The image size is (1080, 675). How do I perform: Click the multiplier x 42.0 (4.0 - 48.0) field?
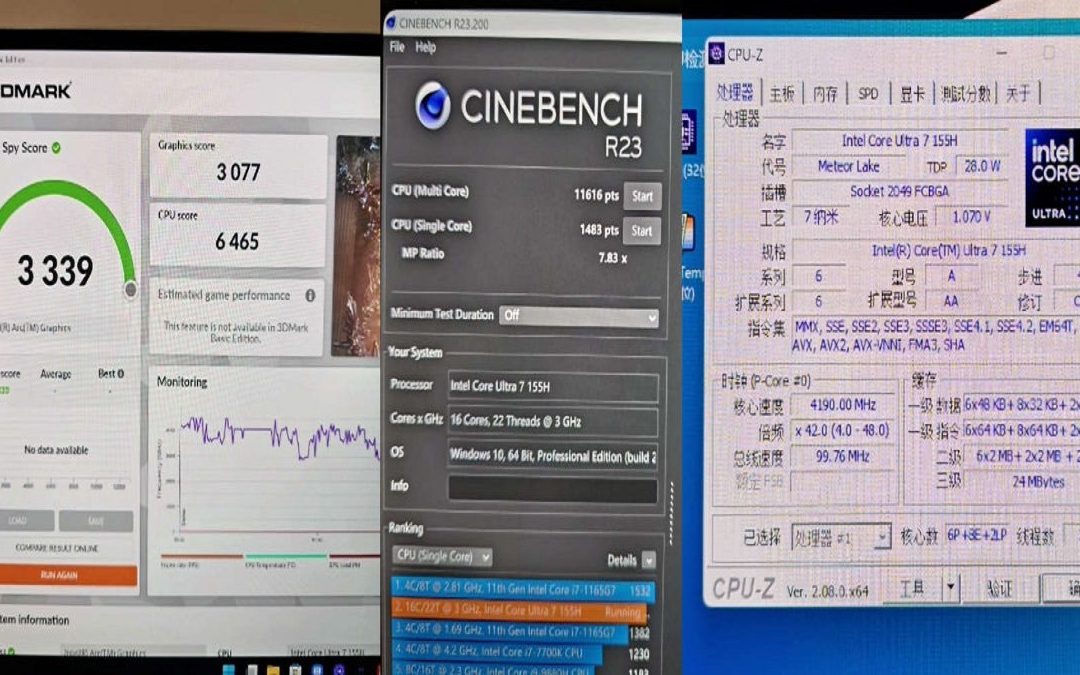tap(842, 431)
